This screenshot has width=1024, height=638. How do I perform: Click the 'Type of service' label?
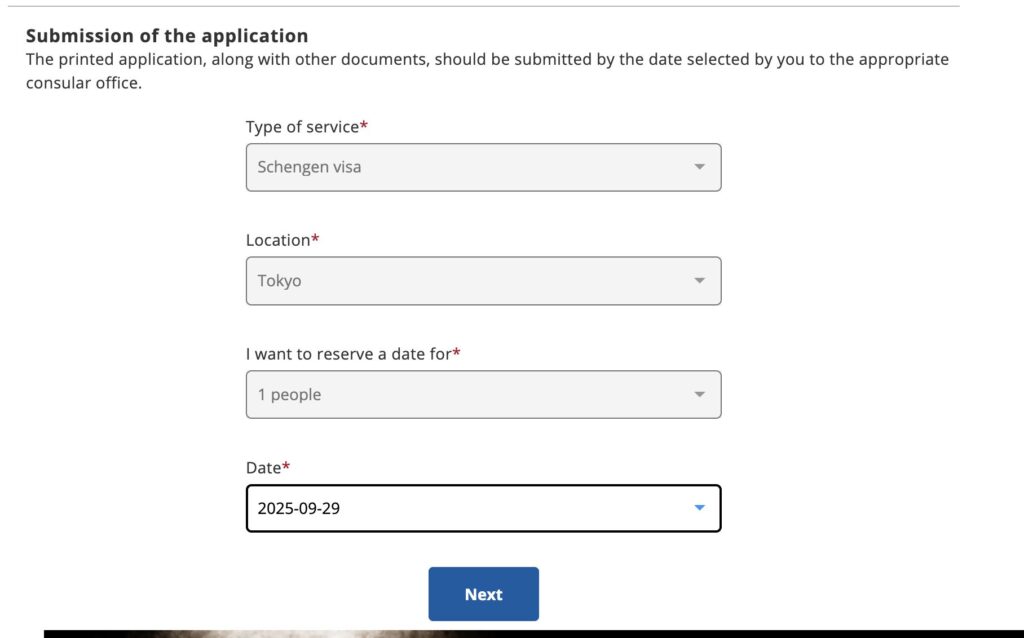click(x=302, y=127)
